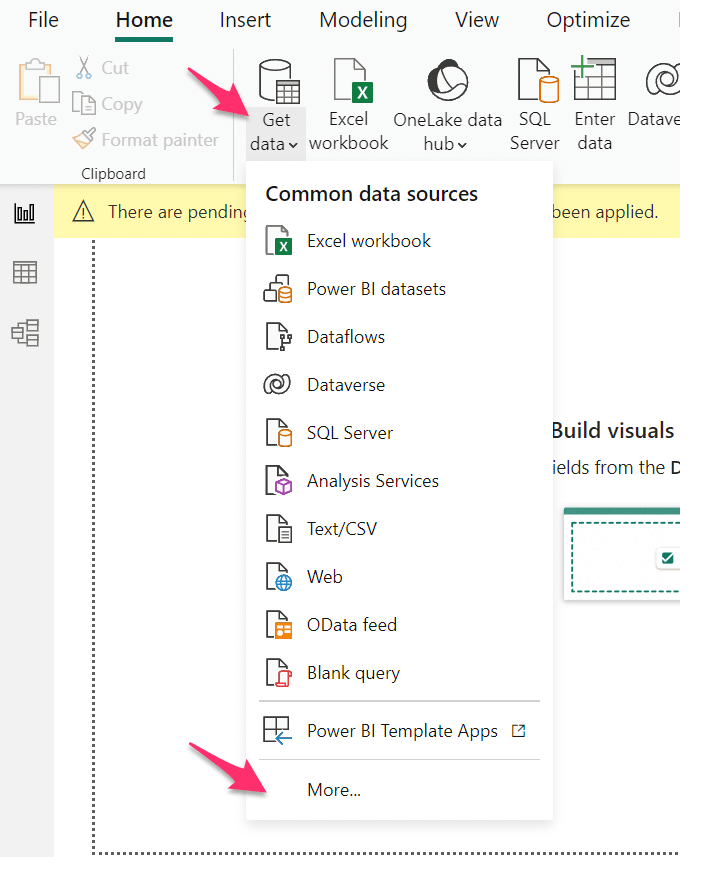Open Model view from the sidebar
The height and width of the screenshot is (892, 721).
click(25, 332)
